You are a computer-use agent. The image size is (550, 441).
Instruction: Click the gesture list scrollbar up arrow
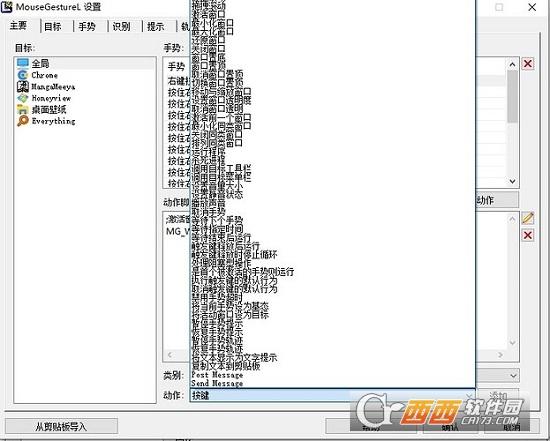(x=512, y=64)
